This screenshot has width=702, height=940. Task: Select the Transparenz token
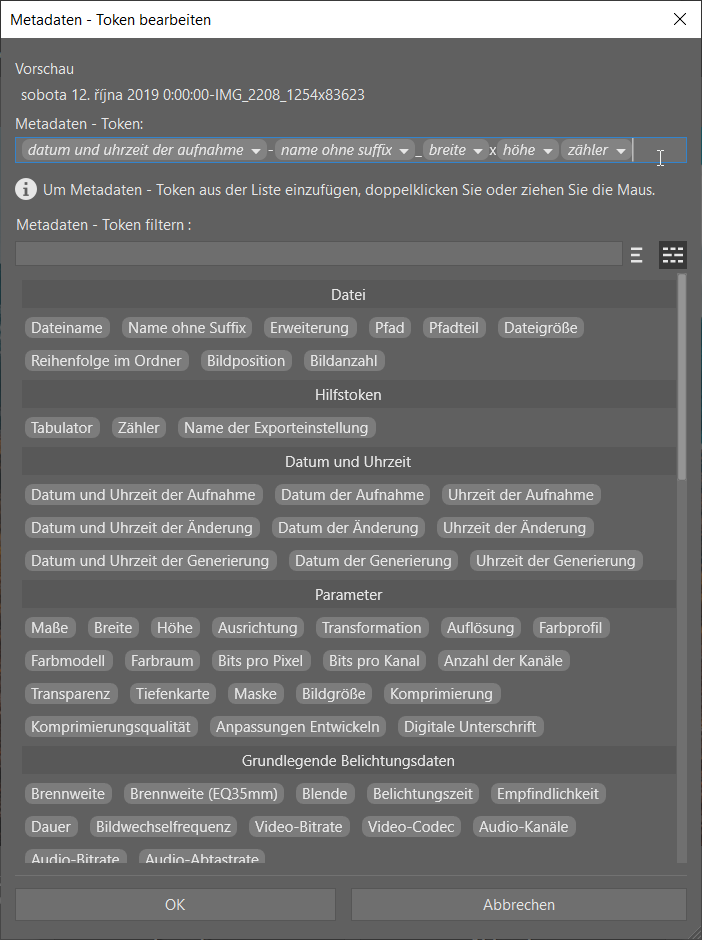click(71, 693)
